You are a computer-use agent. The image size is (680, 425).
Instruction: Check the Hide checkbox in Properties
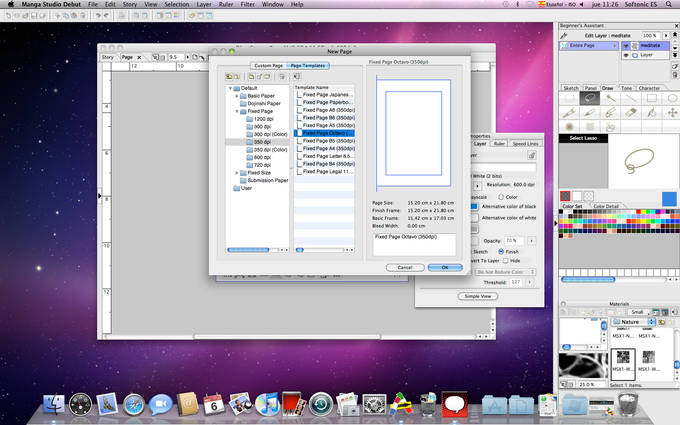(x=506, y=261)
